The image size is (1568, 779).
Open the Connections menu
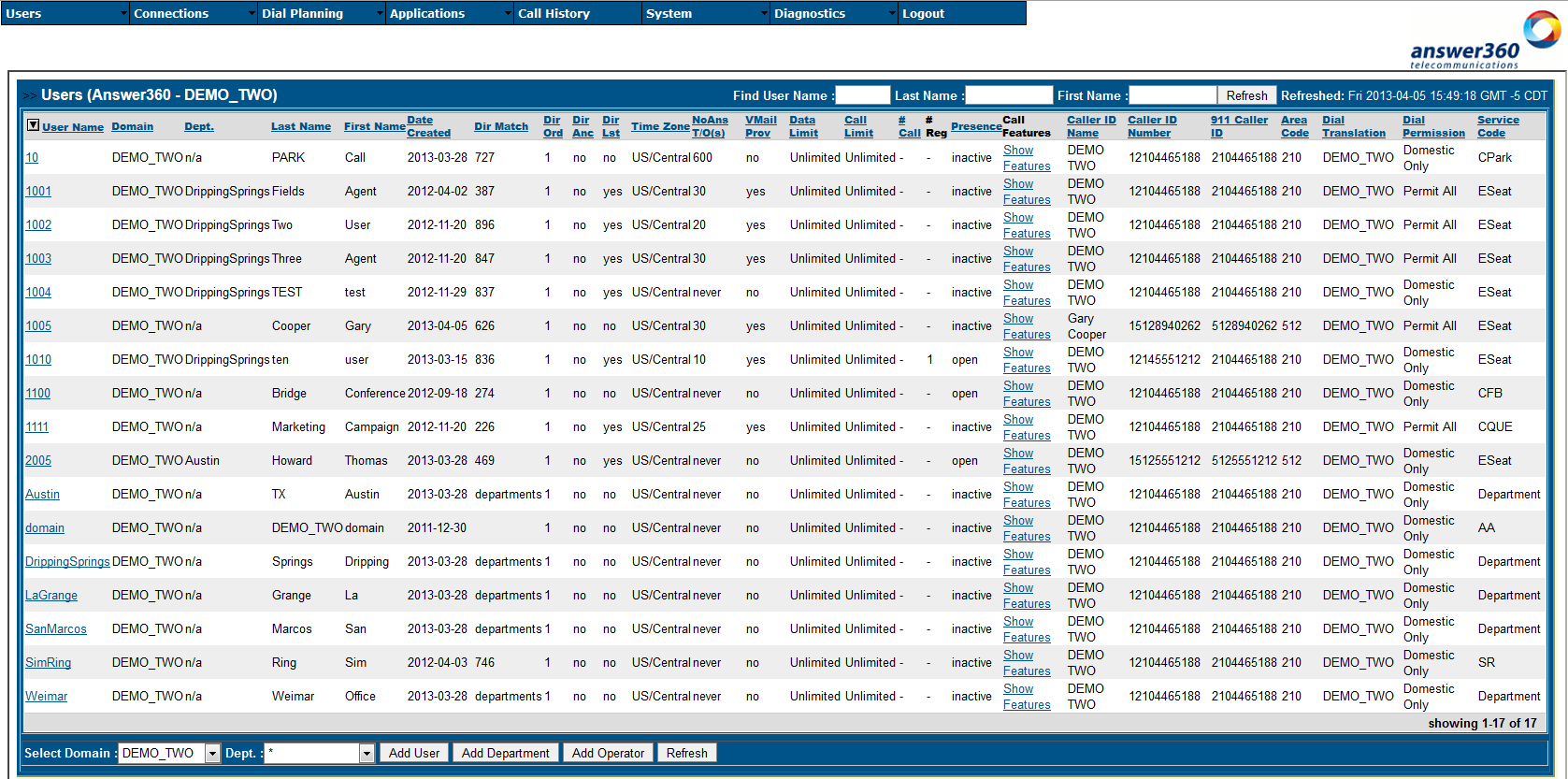(x=194, y=13)
